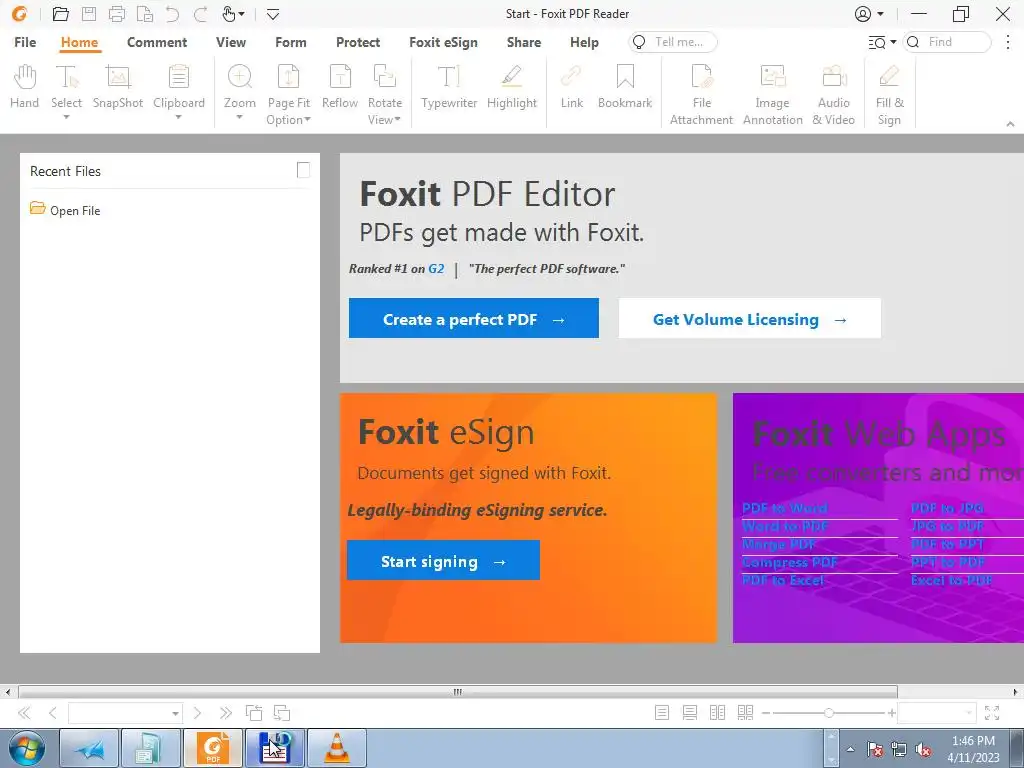This screenshot has height=768, width=1024.
Task: Collapse the ribbon with the chevron
Action: point(1010,123)
